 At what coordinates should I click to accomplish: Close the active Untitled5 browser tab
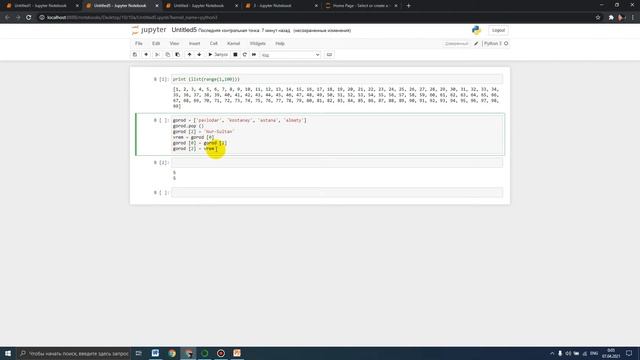click(157, 6)
